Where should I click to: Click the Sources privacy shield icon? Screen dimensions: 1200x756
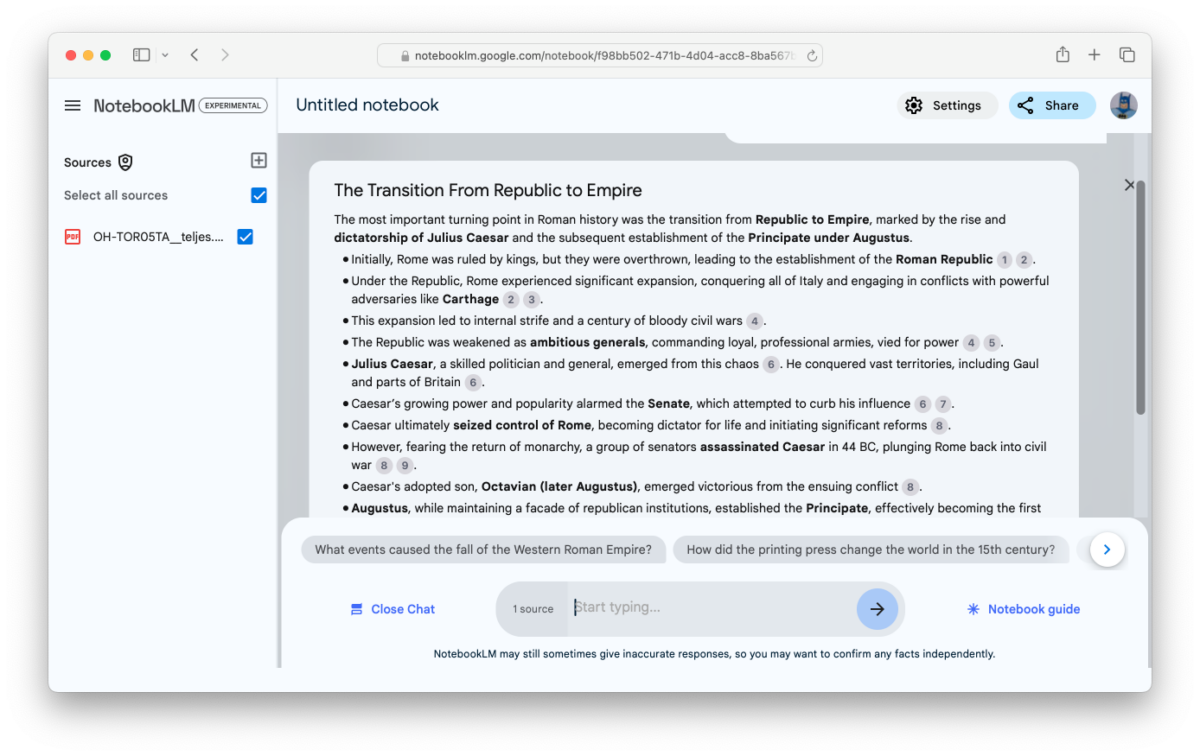[x=125, y=162]
